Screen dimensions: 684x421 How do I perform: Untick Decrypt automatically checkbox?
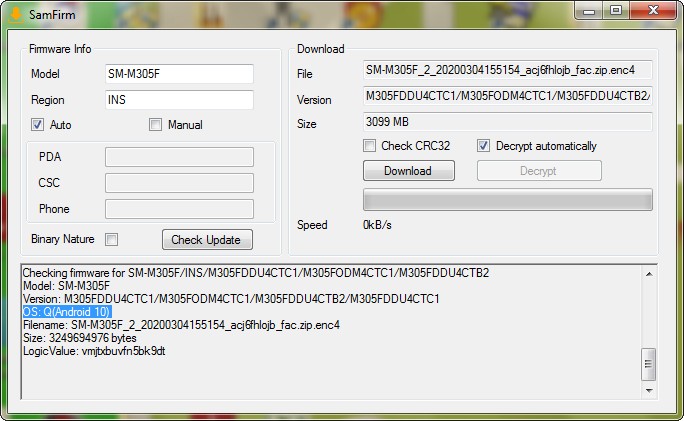483,146
